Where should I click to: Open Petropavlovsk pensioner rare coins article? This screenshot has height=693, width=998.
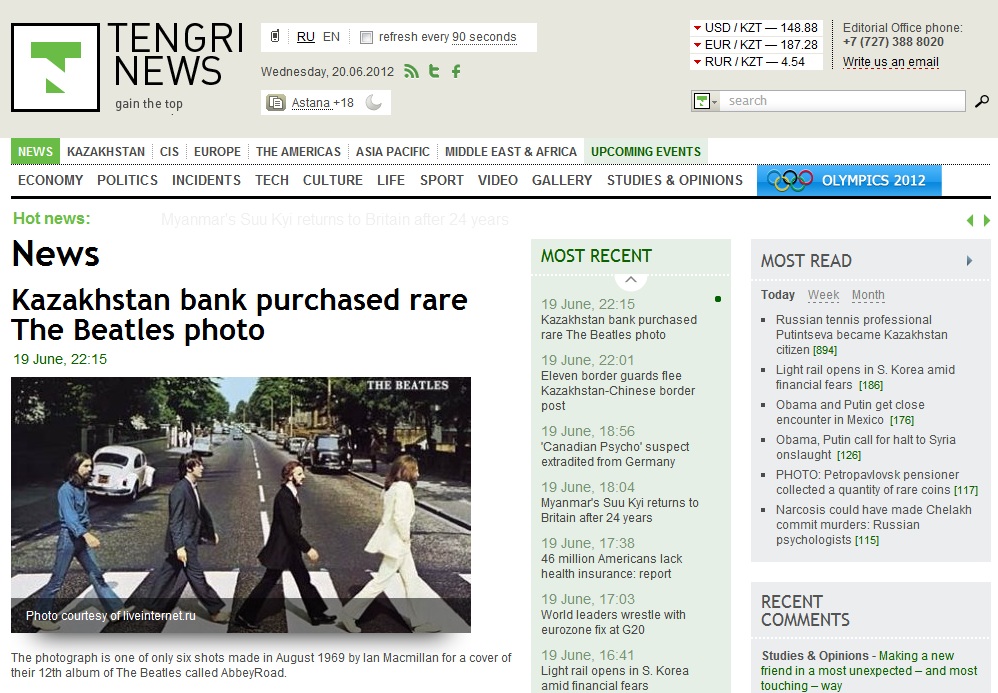coord(876,482)
